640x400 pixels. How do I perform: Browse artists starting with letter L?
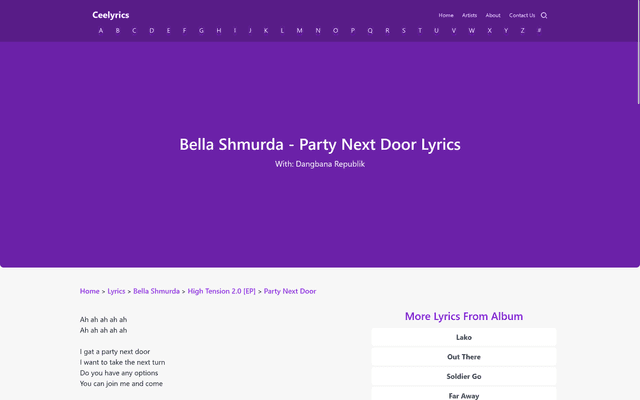tap(282, 31)
